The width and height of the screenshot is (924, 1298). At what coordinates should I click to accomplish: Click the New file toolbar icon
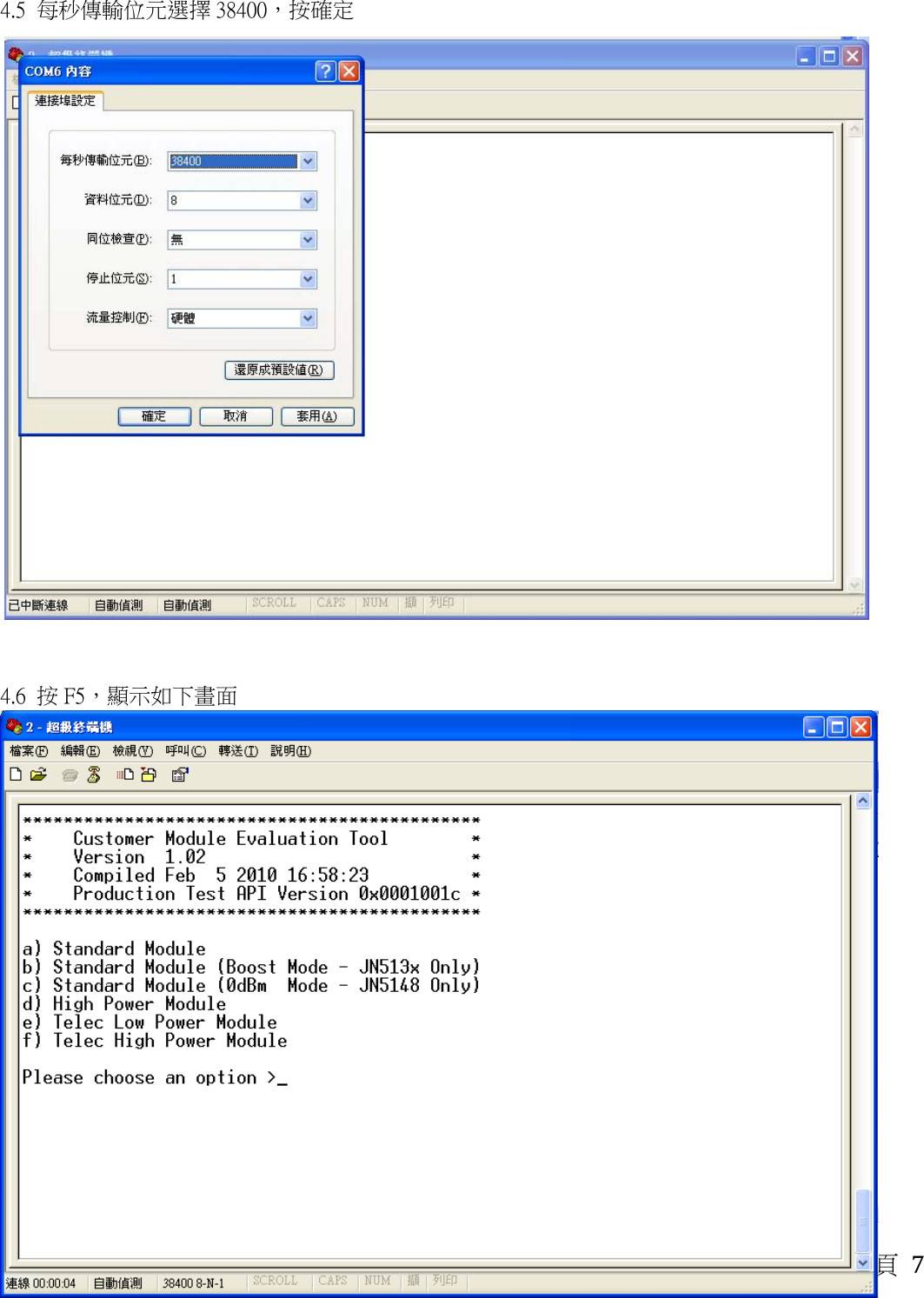click(x=16, y=774)
